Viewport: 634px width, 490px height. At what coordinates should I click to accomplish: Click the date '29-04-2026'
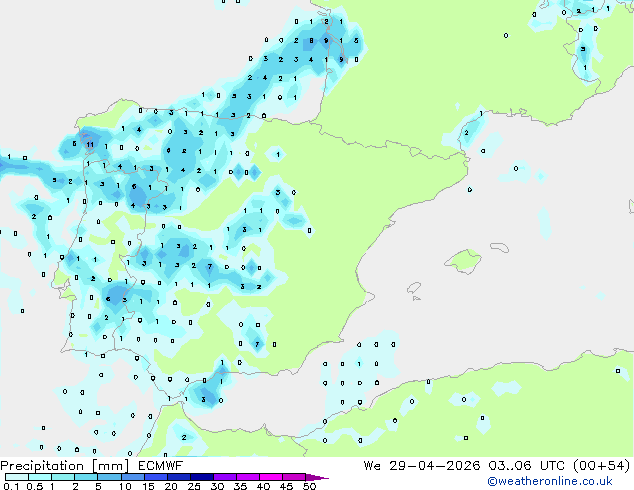coord(435,466)
